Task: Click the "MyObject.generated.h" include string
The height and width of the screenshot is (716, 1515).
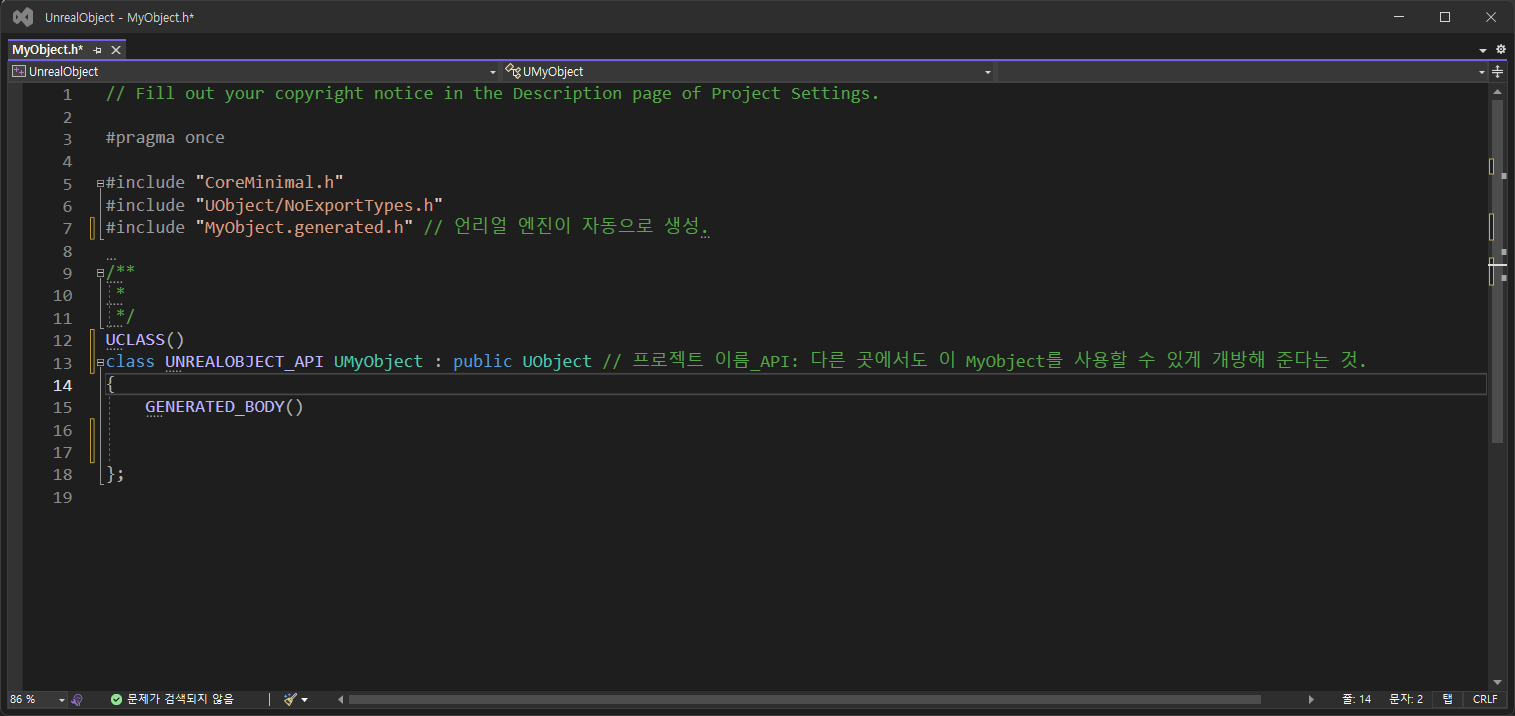Action: [304, 228]
